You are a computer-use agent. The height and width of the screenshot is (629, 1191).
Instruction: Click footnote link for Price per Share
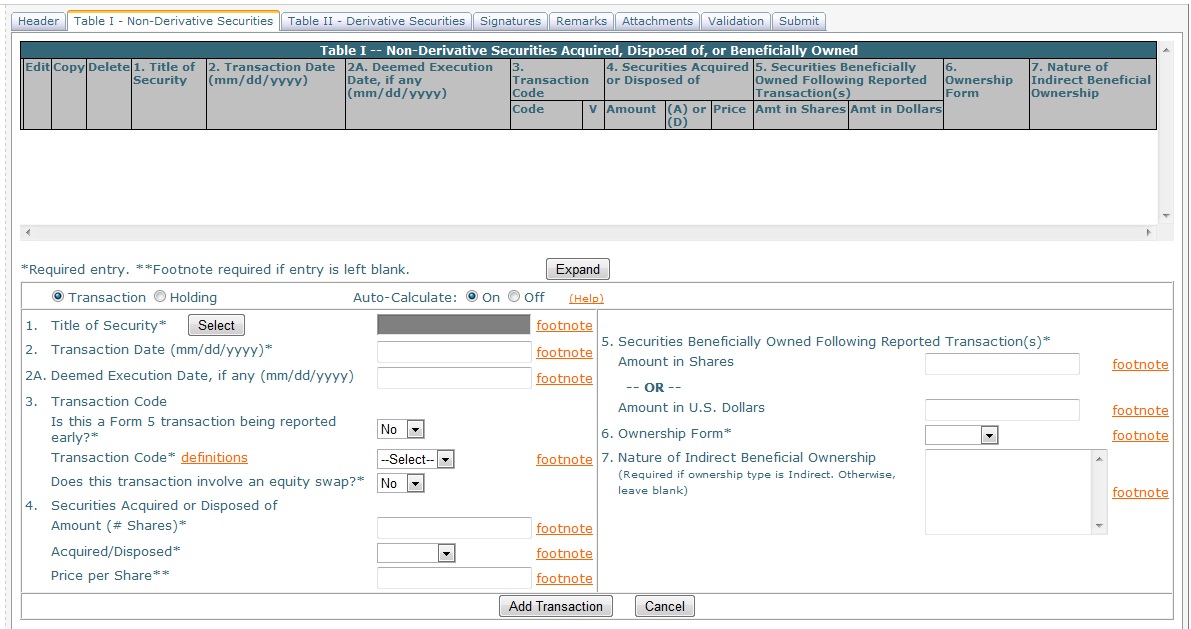pos(564,578)
